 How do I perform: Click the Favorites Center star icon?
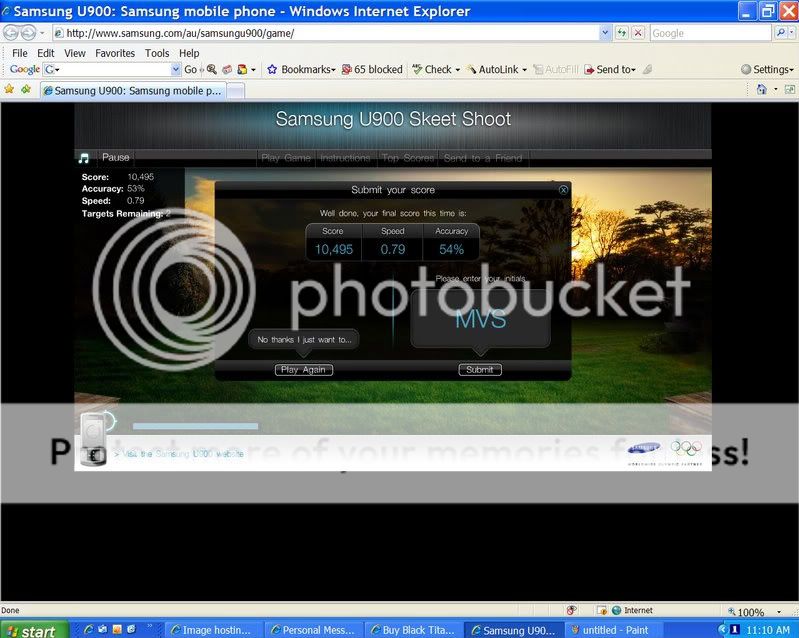coord(9,90)
